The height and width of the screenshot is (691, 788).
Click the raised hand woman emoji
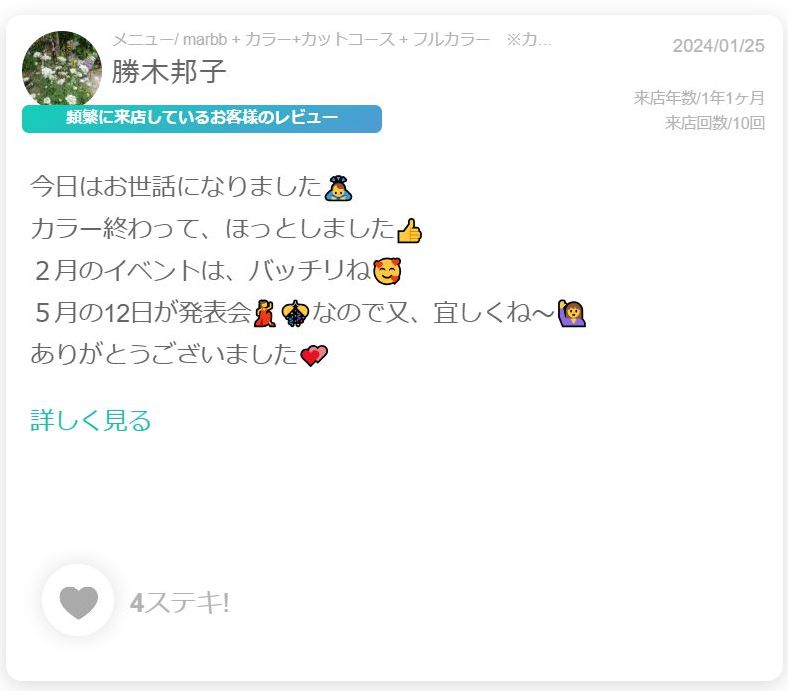coord(572,314)
